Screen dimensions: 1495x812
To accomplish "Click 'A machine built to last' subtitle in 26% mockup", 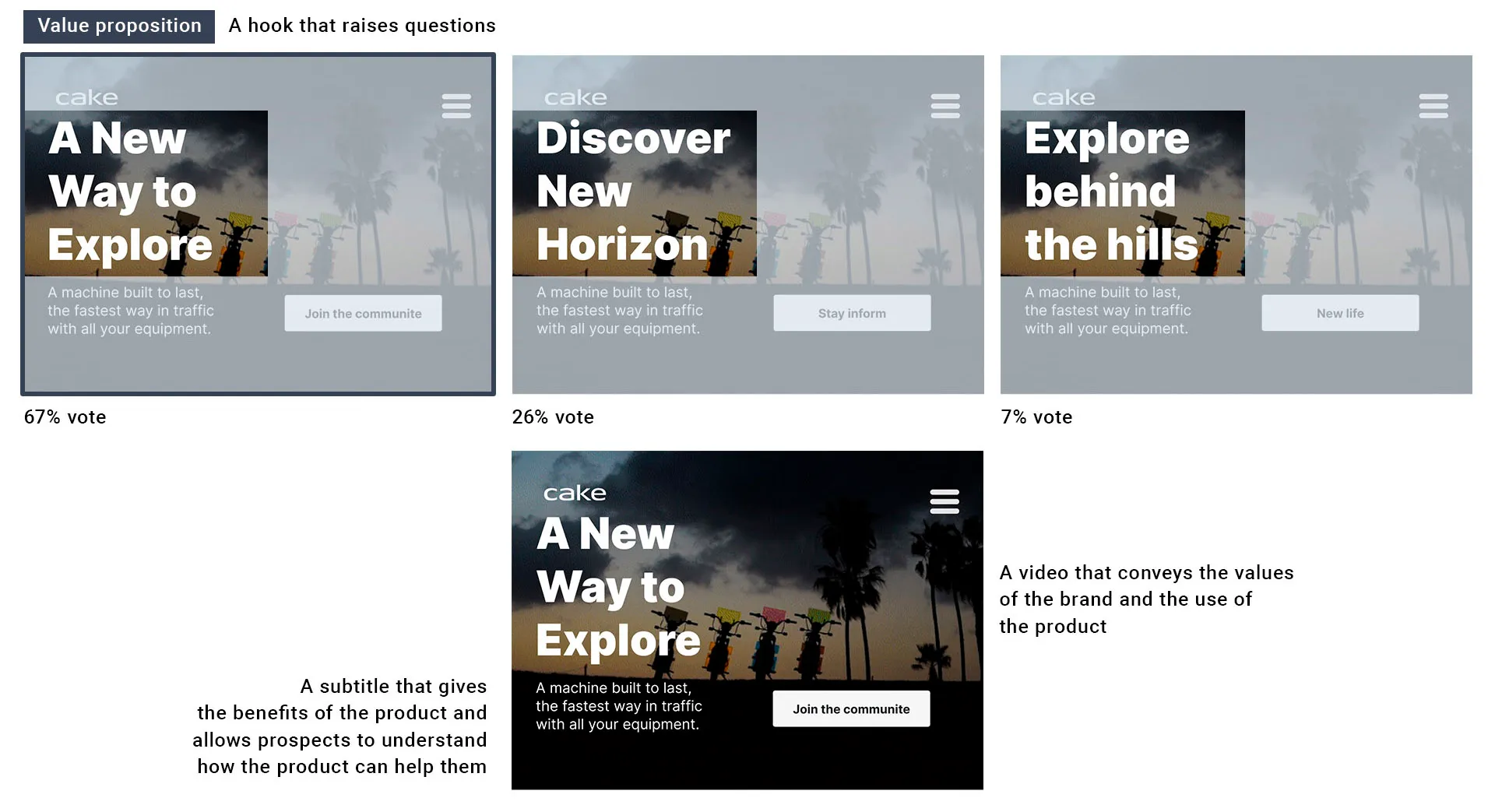I will [619, 311].
